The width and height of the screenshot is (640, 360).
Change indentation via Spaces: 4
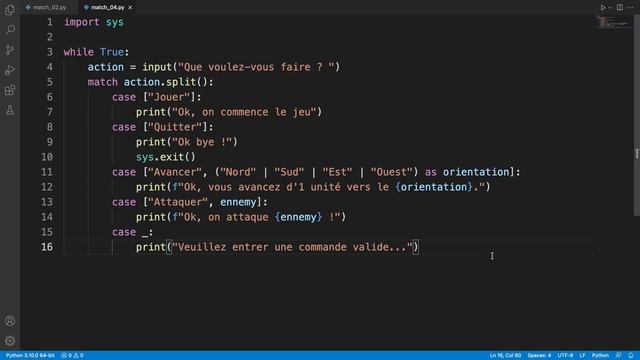point(539,356)
